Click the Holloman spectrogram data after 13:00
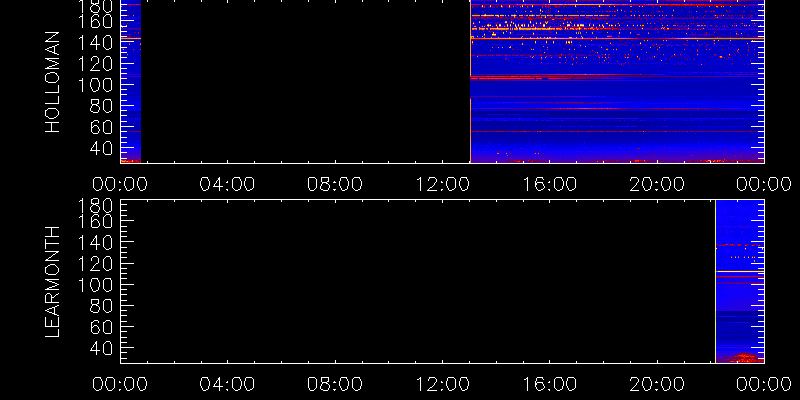 pos(617,82)
